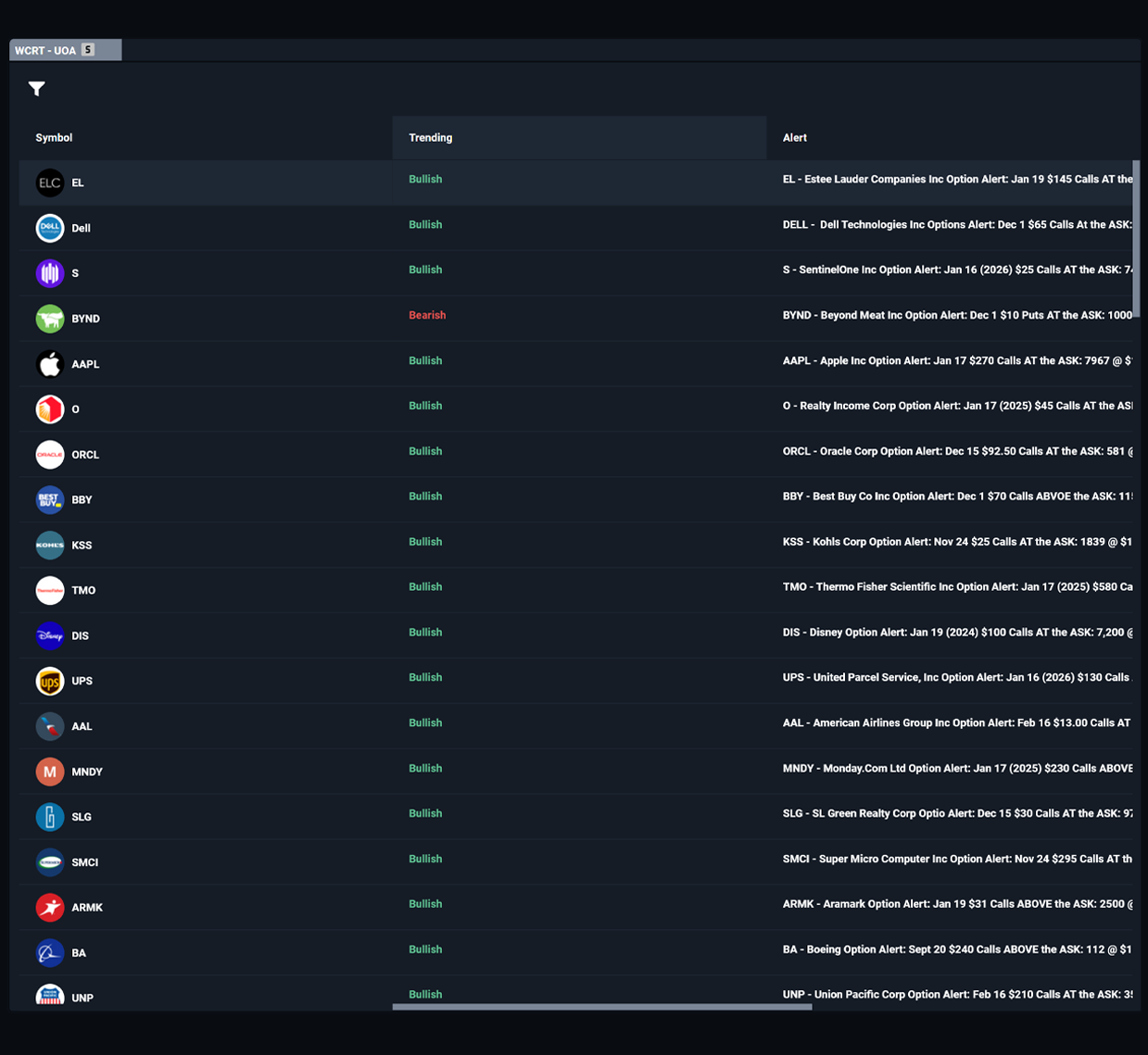Select the BA symbol text
The width and height of the screenshot is (1148, 1055).
[79, 954]
